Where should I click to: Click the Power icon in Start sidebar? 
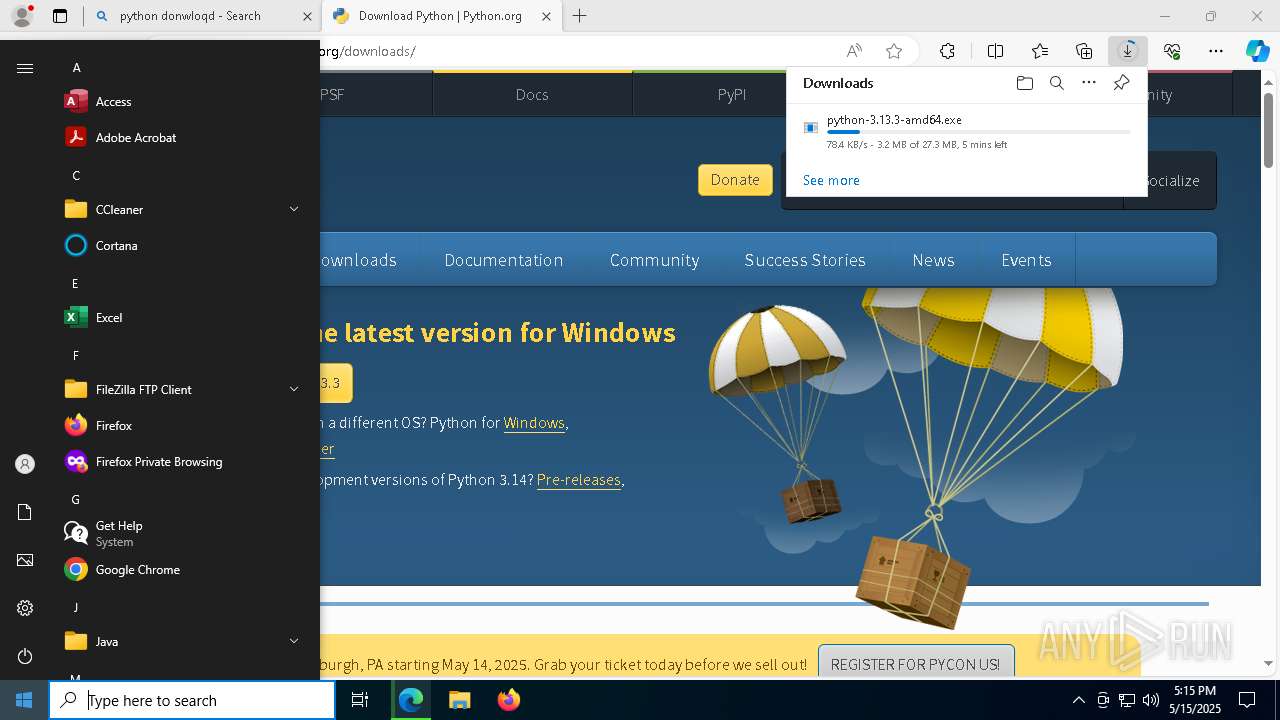point(25,656)
